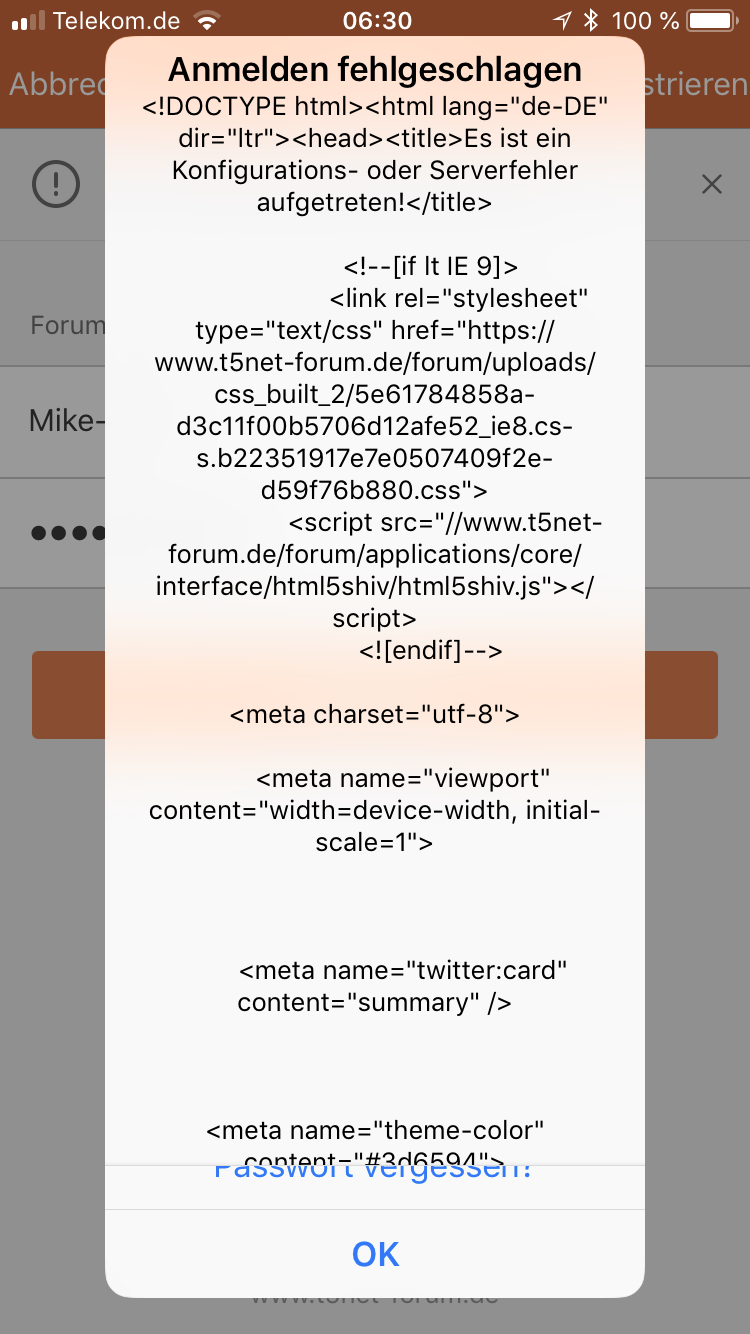Tap the Wi-Fi icon in the status bar

coord(207,20)
